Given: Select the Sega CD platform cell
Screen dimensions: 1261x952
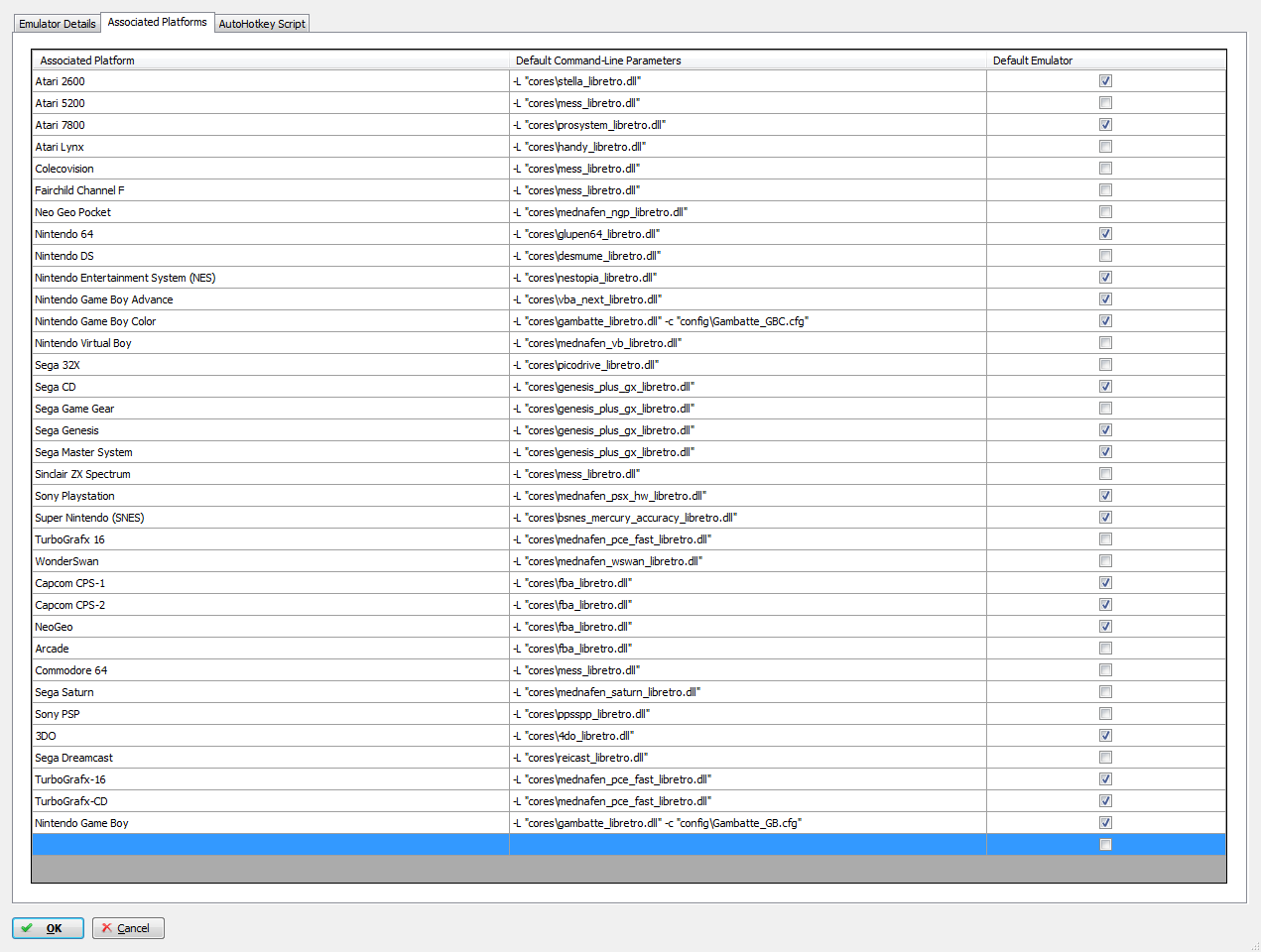Looking at the screenshot, I should [271, 387].
